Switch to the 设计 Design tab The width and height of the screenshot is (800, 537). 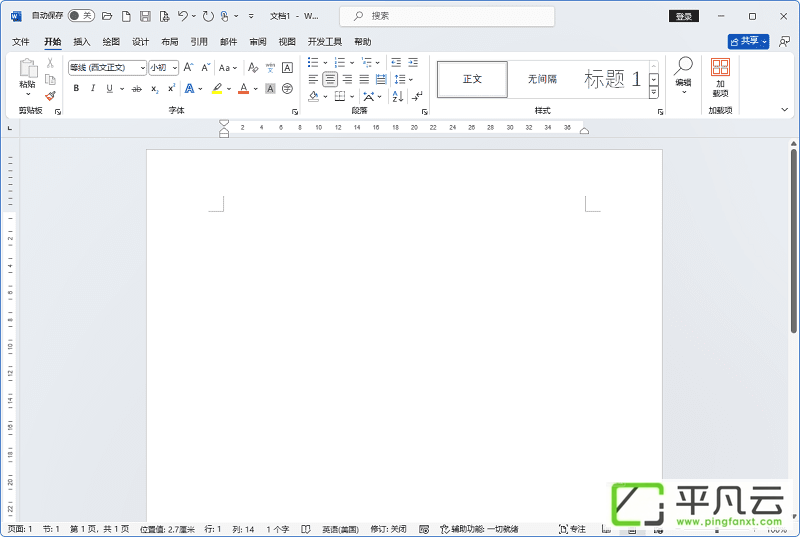[140, 42]
